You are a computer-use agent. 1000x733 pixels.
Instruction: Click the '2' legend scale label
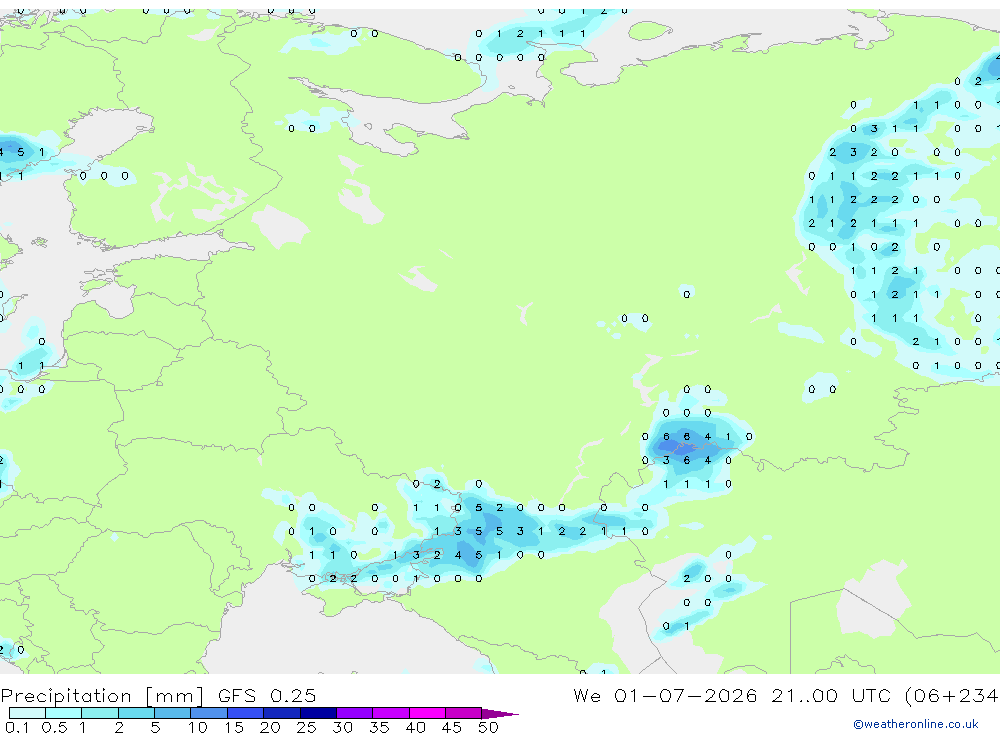point(119,727)
